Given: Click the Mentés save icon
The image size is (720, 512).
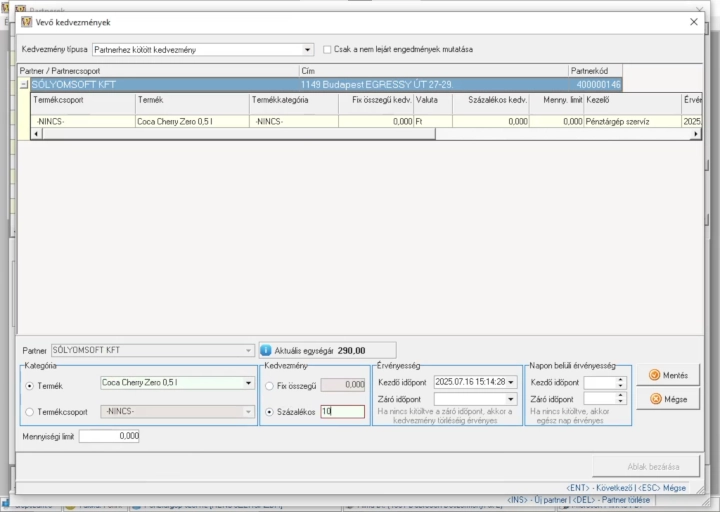Looking at the screenshot, I should (654, 375).
